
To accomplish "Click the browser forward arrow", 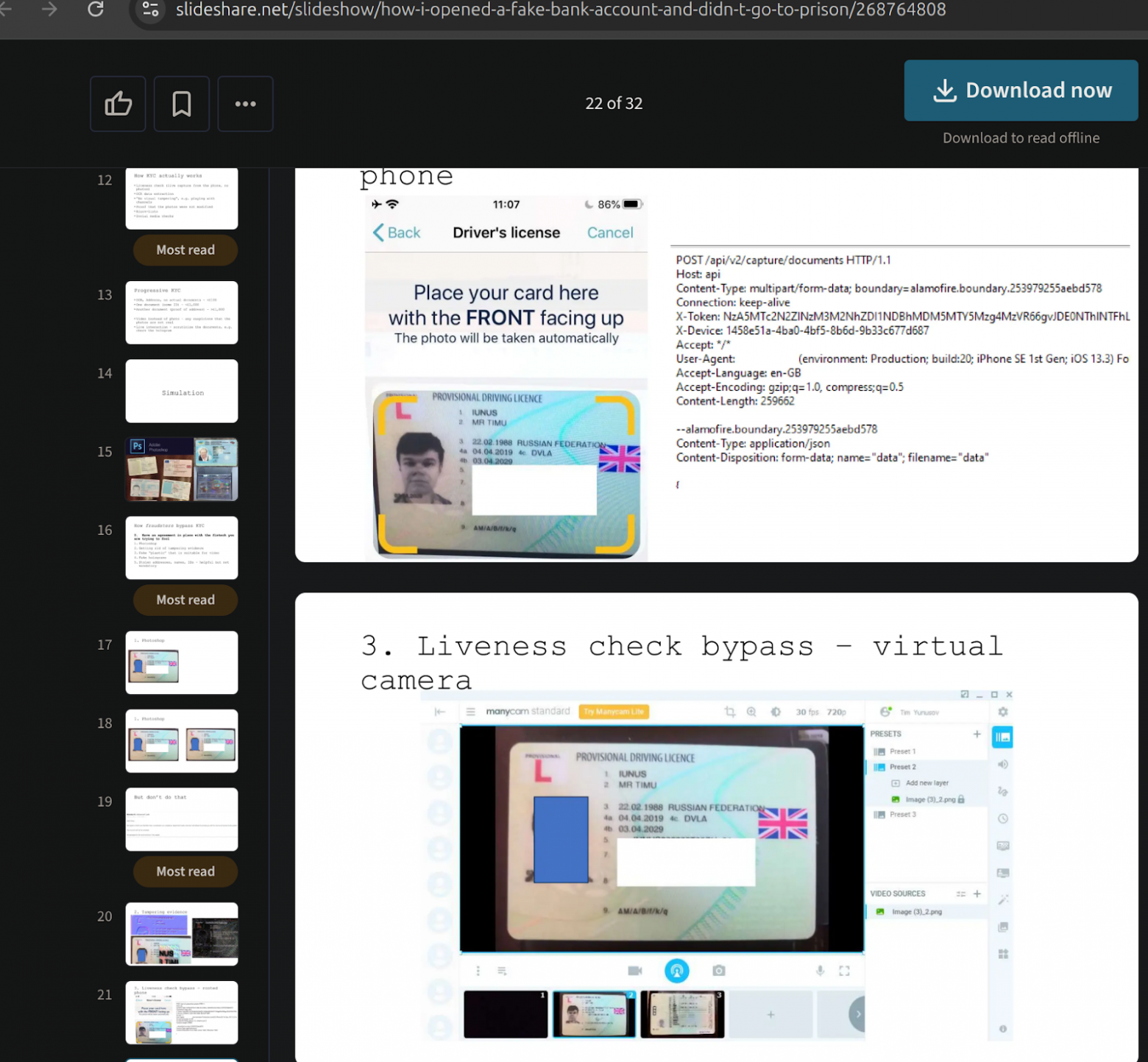I will tap(49, 10).
